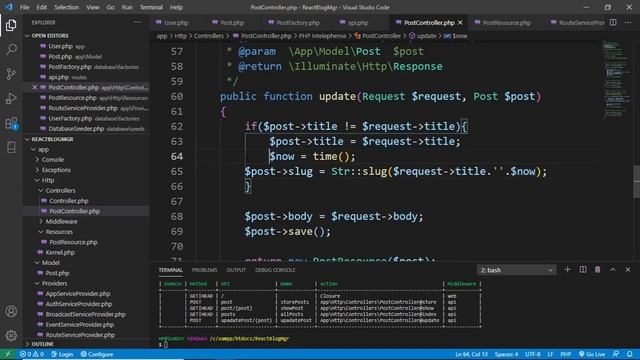Screen dimensions: 640x360
Task: Click Login in the status bar
Action: pos(62,354)
